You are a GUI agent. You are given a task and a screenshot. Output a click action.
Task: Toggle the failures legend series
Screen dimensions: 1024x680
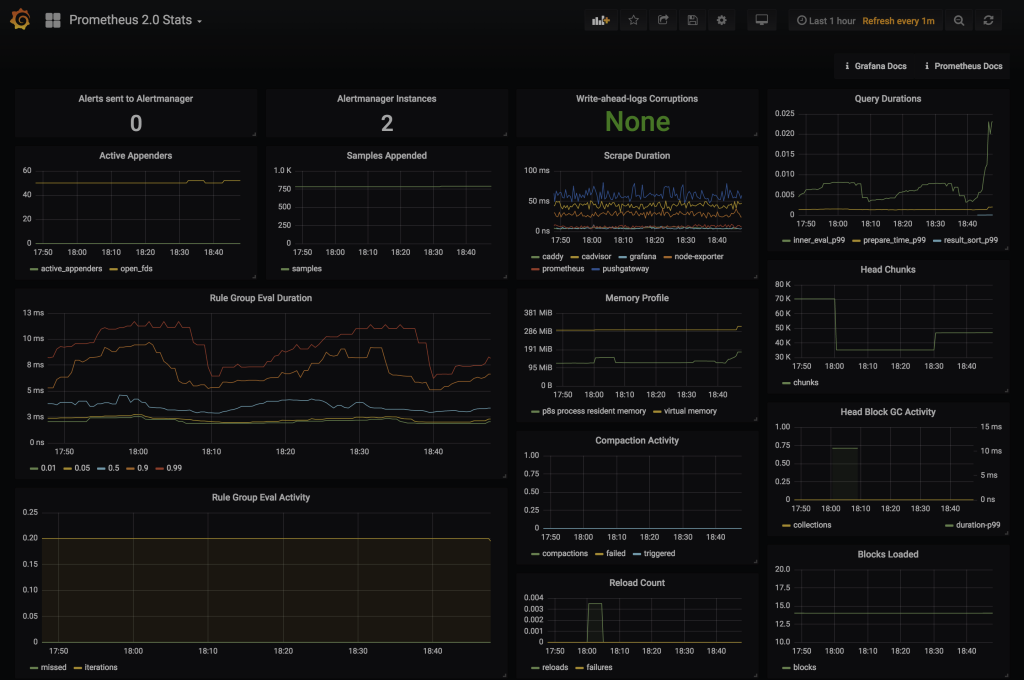pyautogui.click(x=599, y=667)
